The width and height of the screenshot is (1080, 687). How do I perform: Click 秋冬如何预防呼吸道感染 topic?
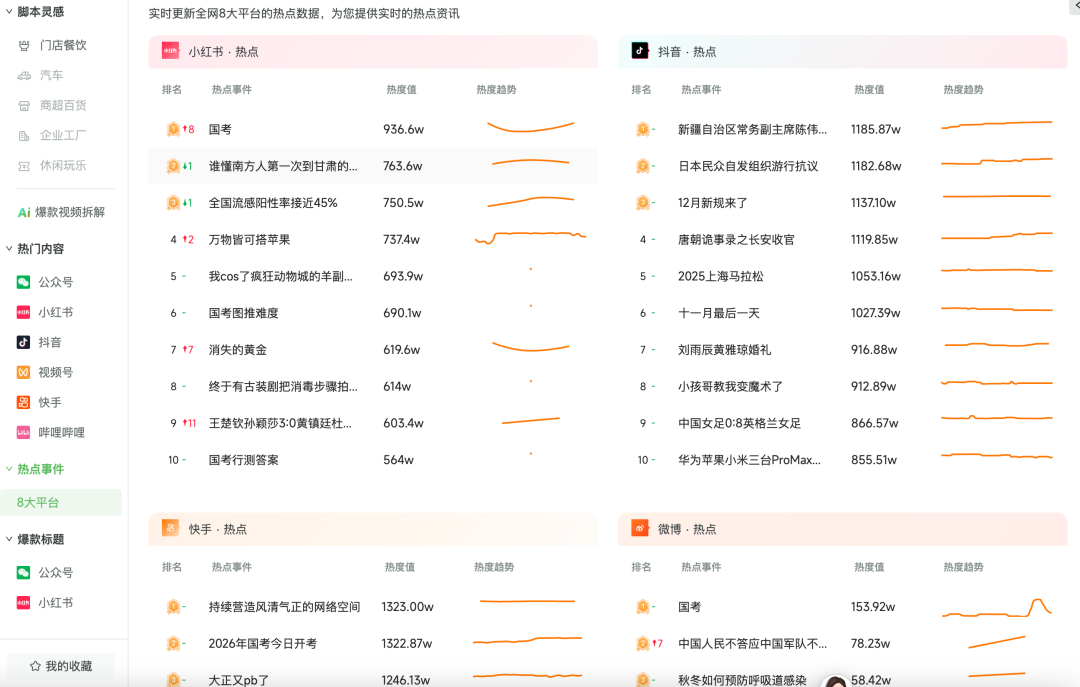[742, 679]
